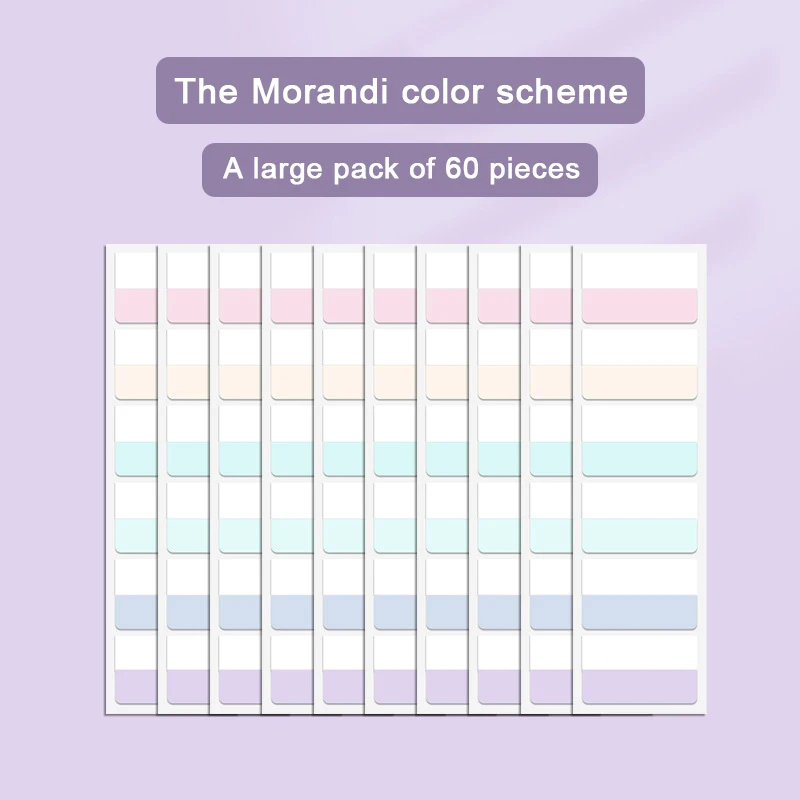Click the white area above the rightmost peach tab
Image resolution: width=800 pixels, height=800 pixels.
click(639, 347)
